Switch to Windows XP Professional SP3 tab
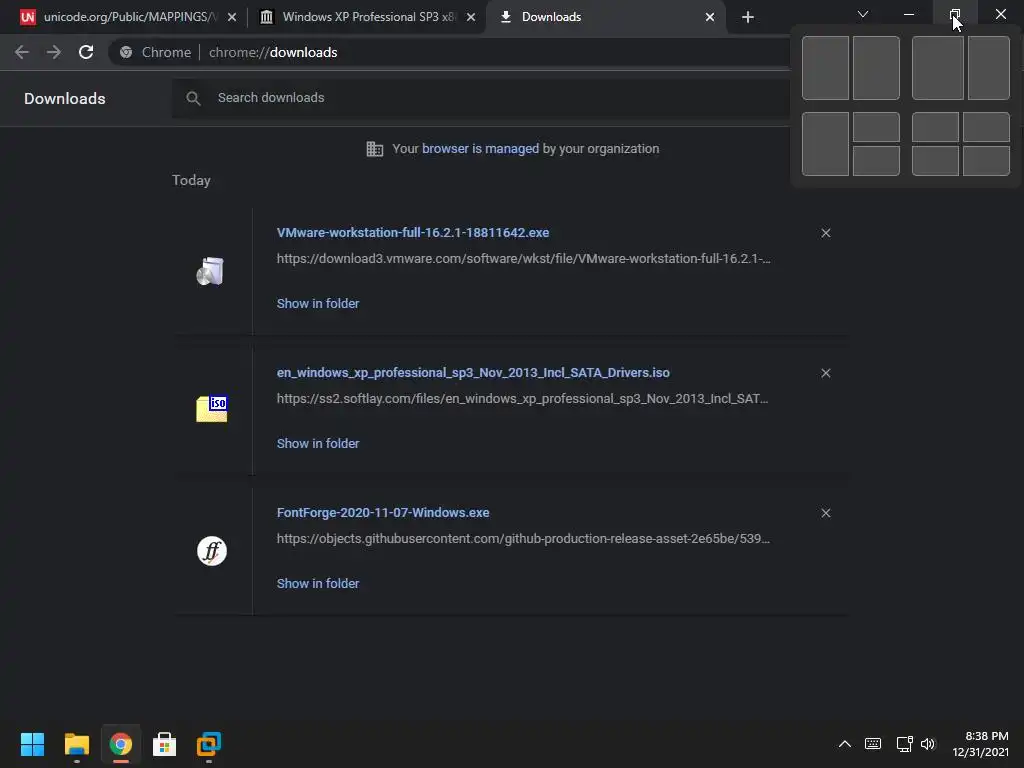The width and height of the screenshot is (1024, 768). [367, 17]
